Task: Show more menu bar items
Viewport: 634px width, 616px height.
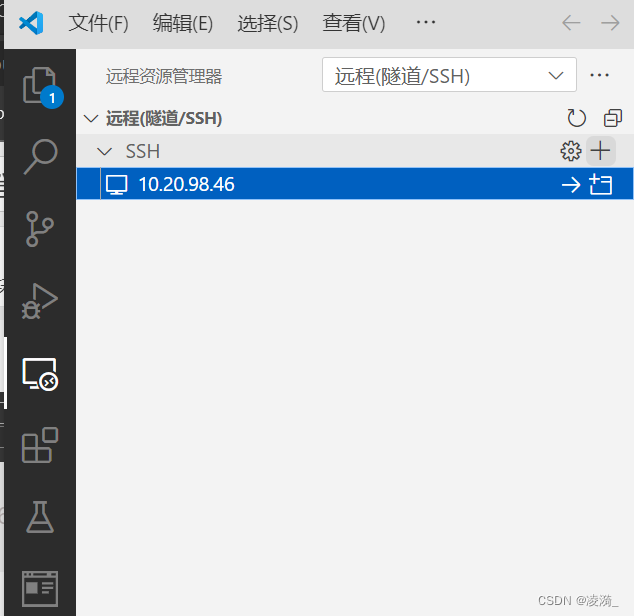Action: click(426, 22)
